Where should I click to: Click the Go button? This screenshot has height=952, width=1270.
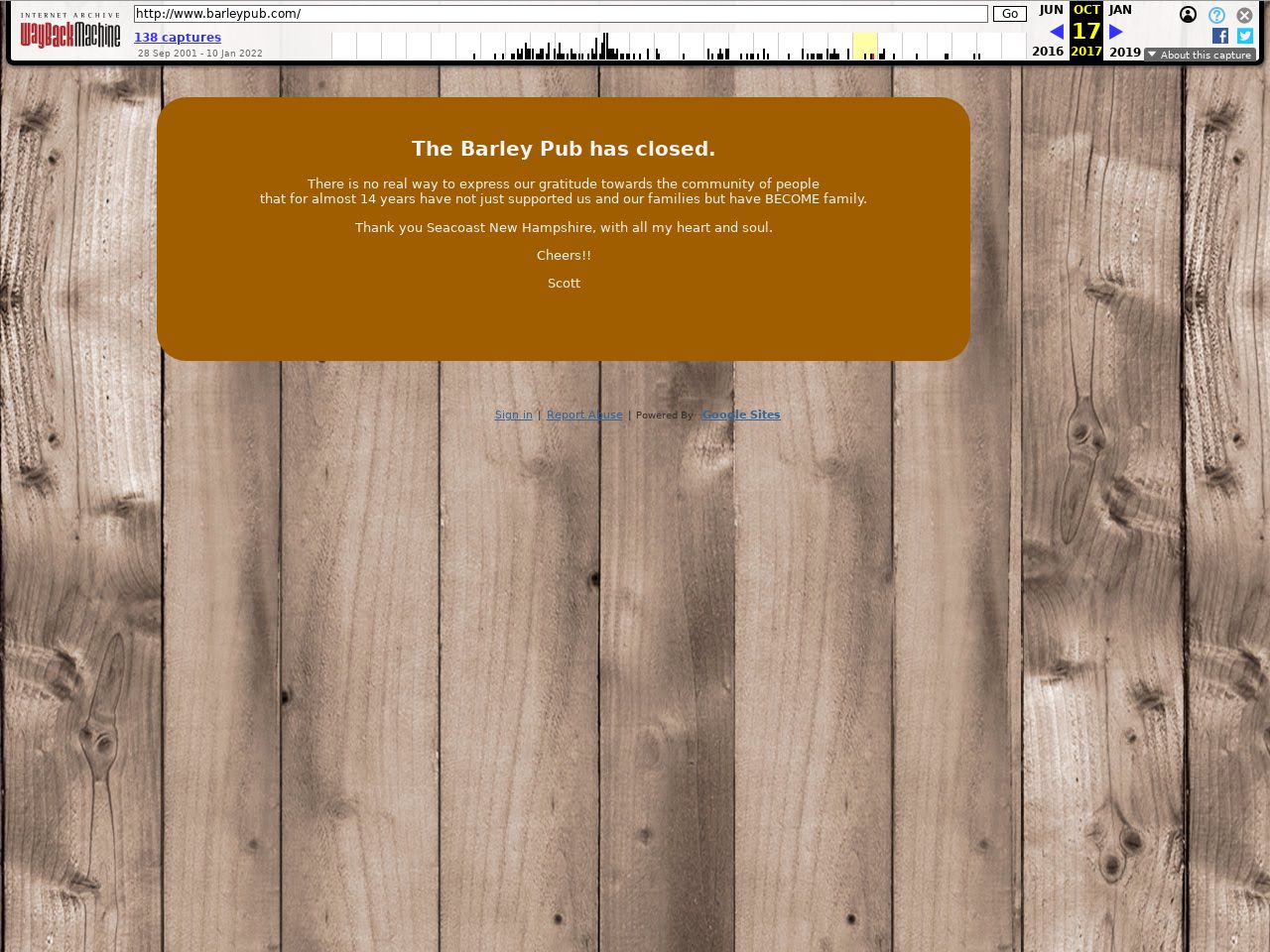pos(1009,14)
